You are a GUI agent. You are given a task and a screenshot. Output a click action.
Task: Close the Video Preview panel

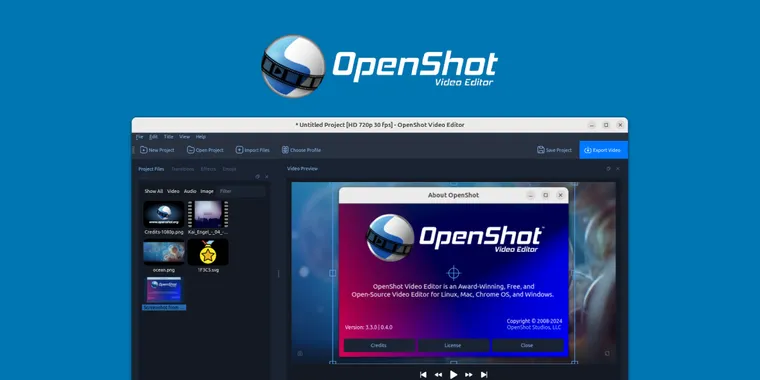[x=618, y=169]
